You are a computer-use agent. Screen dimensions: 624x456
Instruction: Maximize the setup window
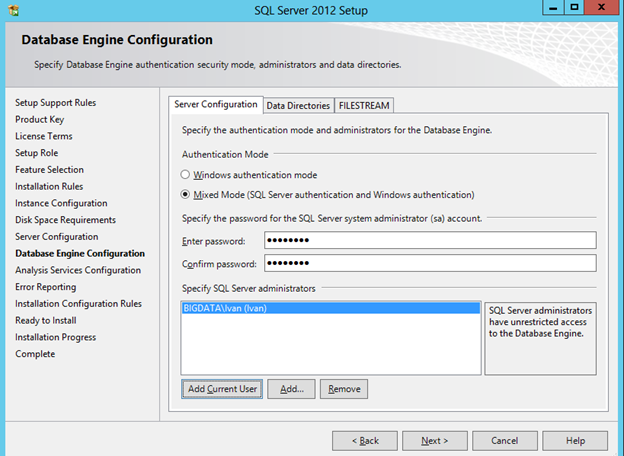574,8
